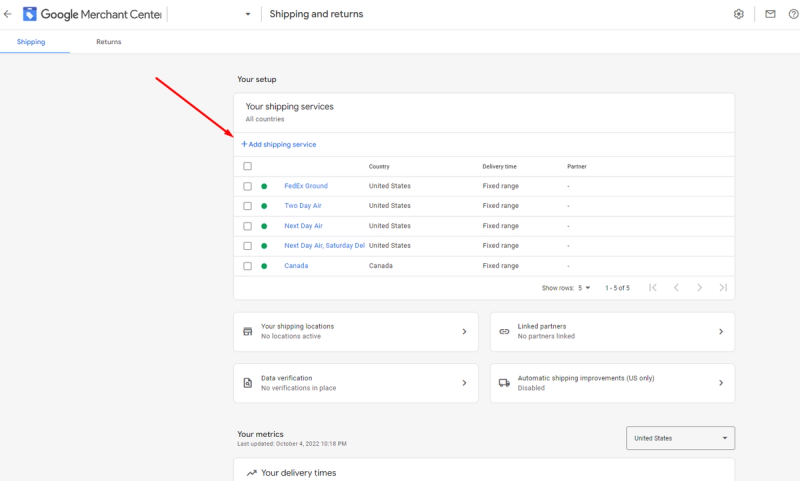Screen dimensions: 800x481
Task: Click 'Shipping and returns' page title
Action: pos(316,14)
